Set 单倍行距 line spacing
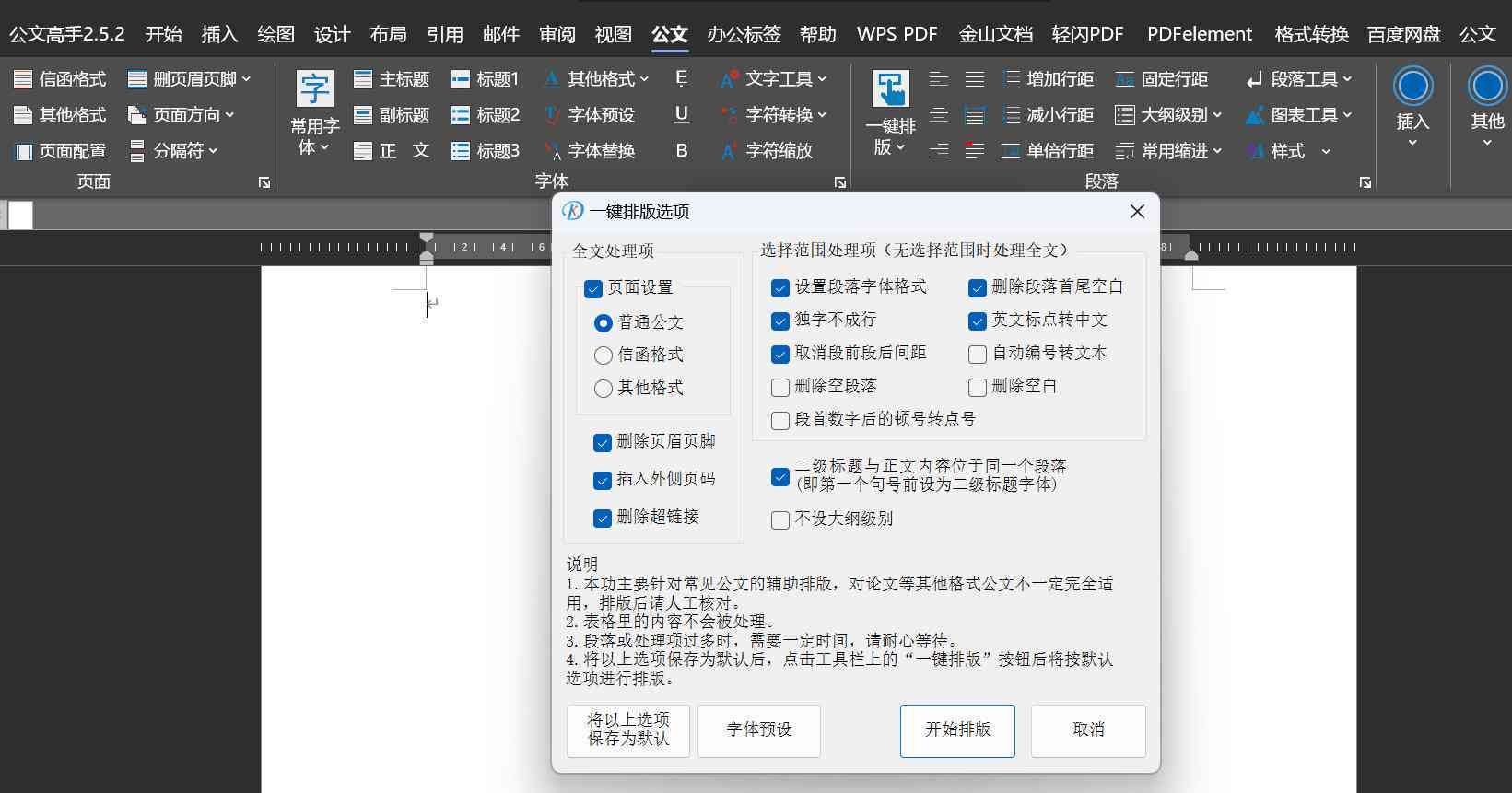This screenshot has height=793, width=1512. coord(1048,151)
